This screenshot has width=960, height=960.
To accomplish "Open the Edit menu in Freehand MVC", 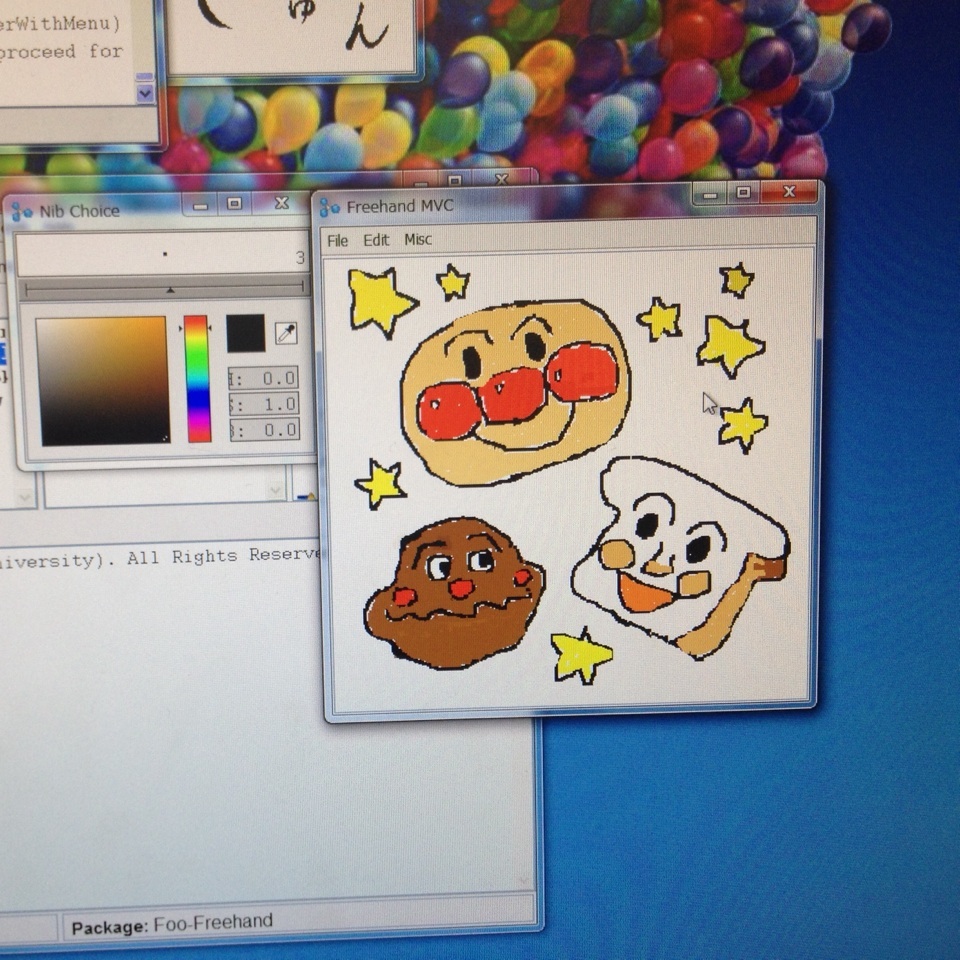I will [x=376, y=240].
